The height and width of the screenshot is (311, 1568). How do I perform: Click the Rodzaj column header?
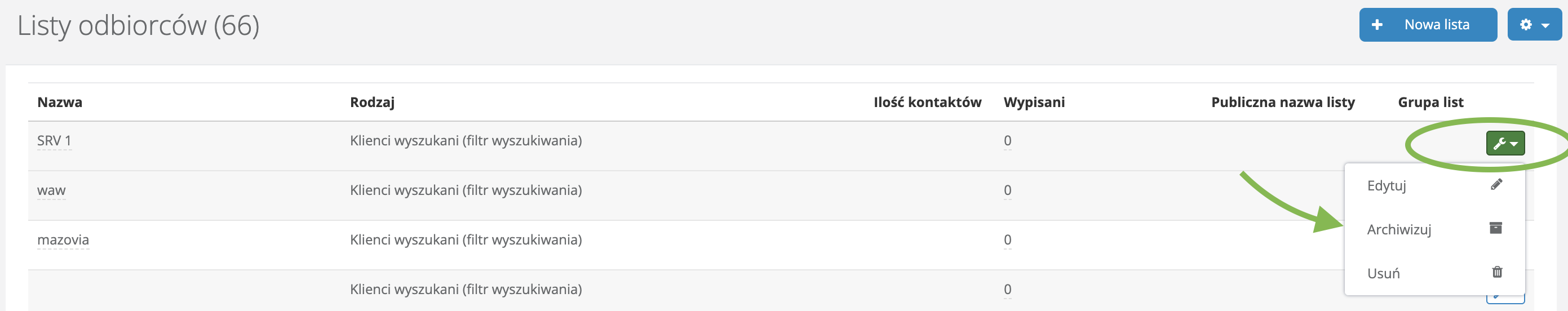pyautogui.click(x=372, y=102)
